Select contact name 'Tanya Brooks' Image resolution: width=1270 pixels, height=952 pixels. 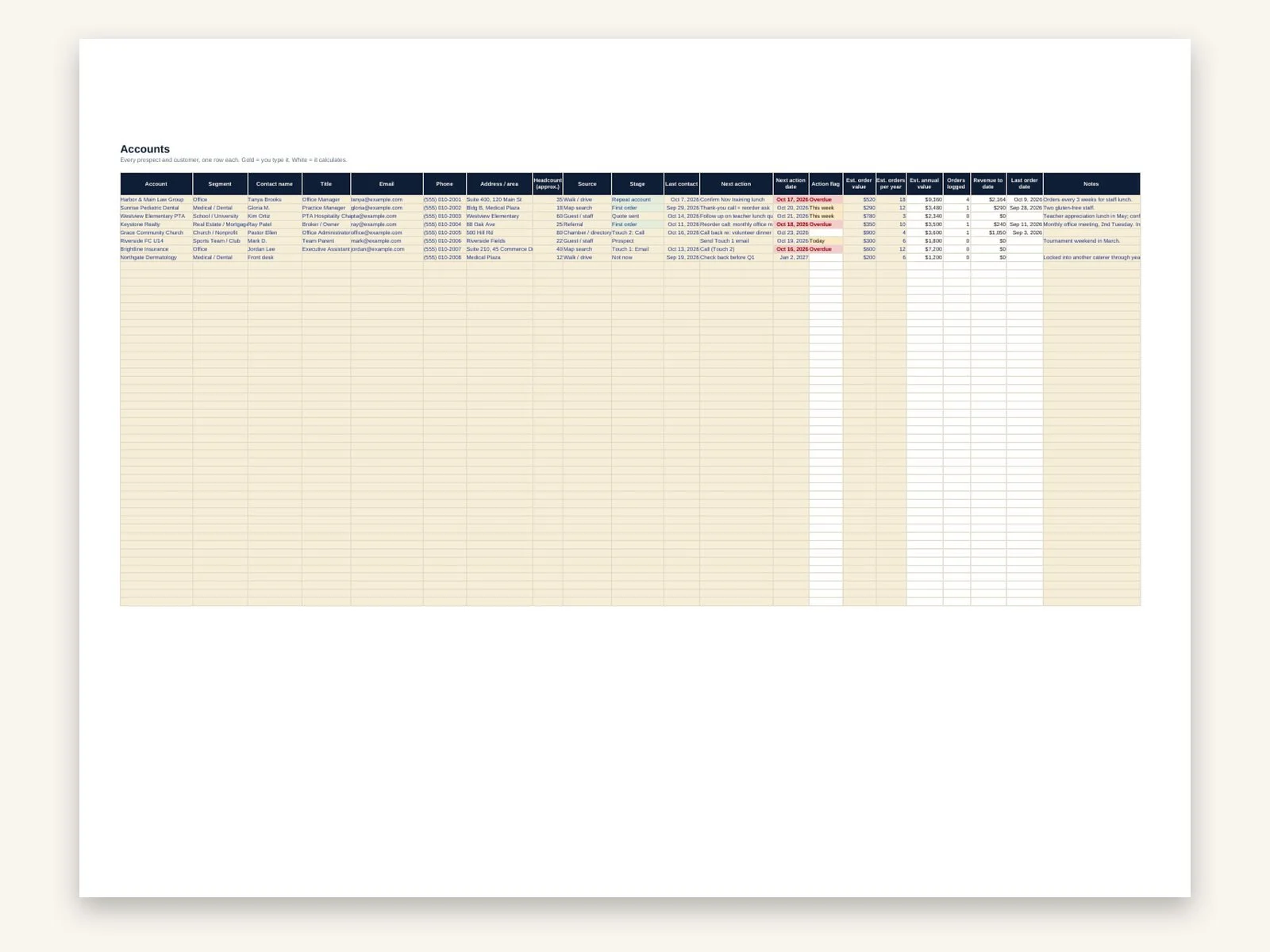click(275, 200)
